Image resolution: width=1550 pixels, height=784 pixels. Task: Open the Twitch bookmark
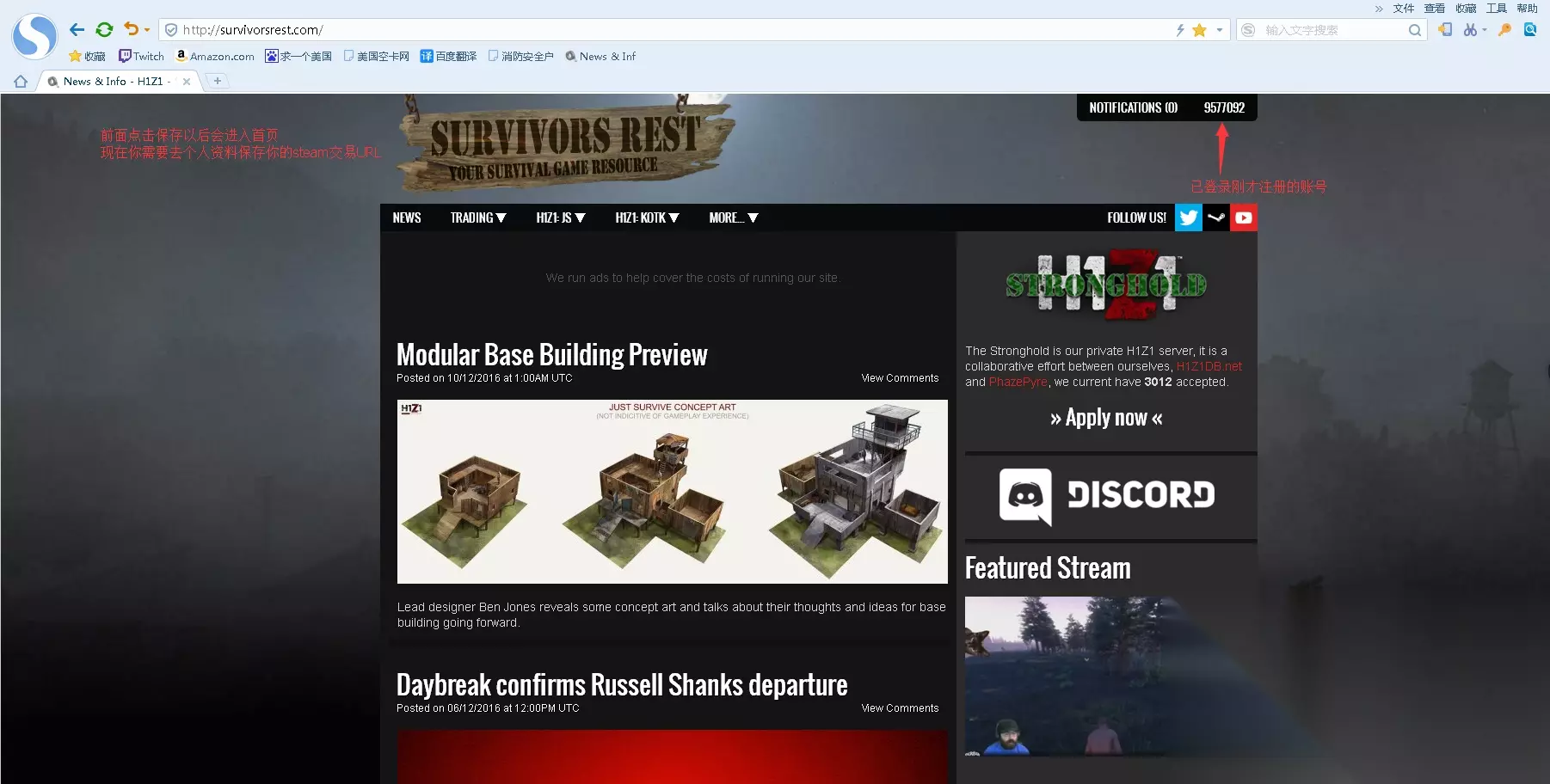pos(141,56)
